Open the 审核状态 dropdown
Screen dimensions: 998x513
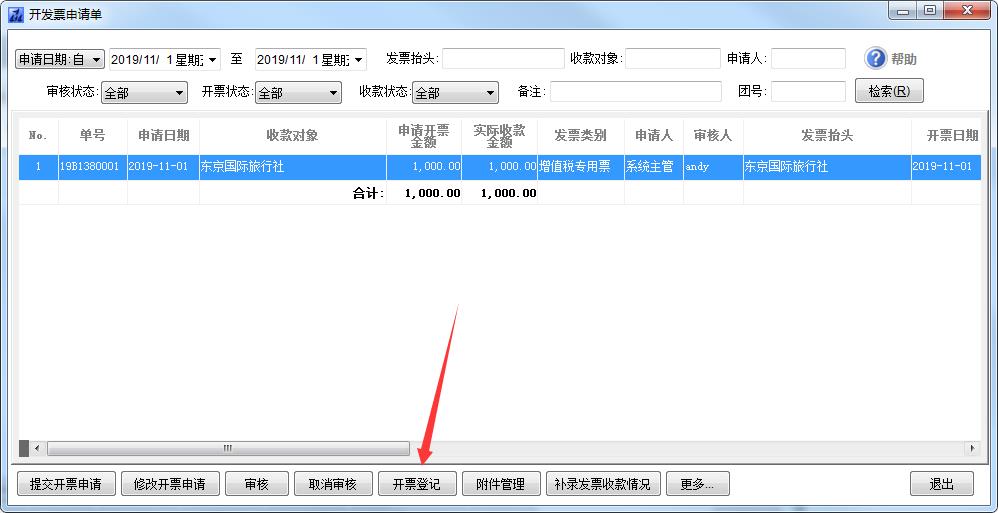pyautogui.click(x=180, y=93)
